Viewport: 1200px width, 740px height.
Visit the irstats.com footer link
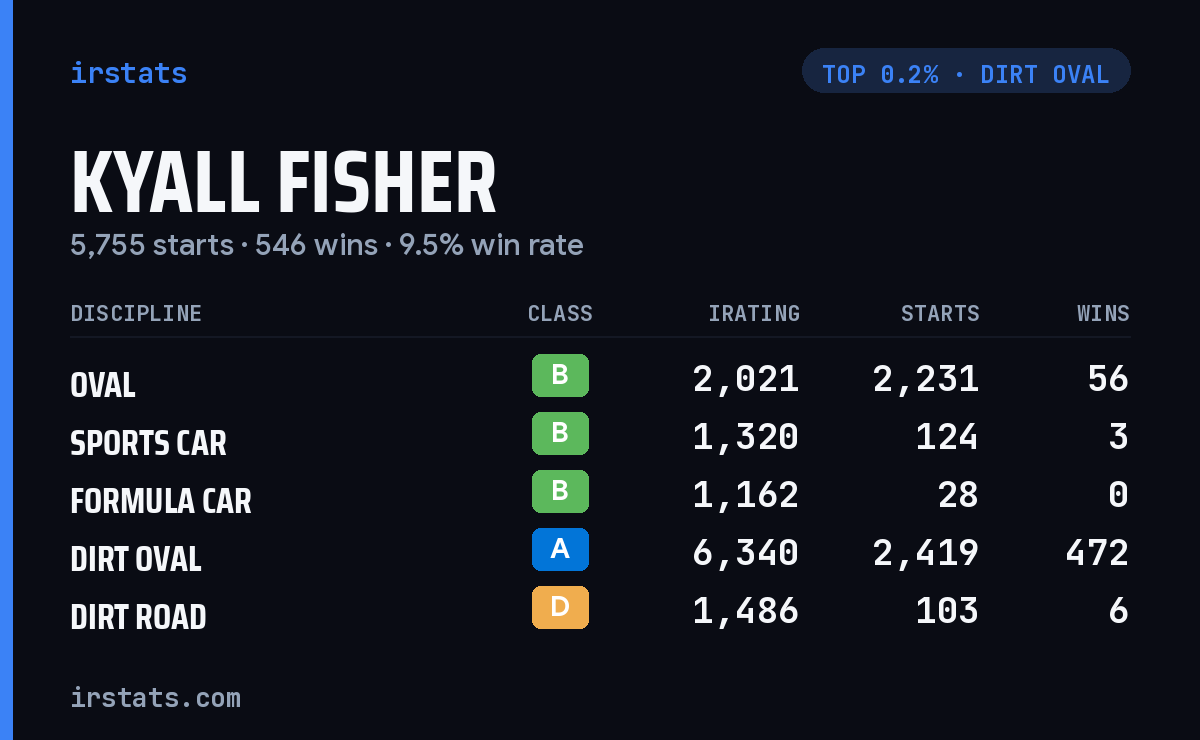[155, 697]
